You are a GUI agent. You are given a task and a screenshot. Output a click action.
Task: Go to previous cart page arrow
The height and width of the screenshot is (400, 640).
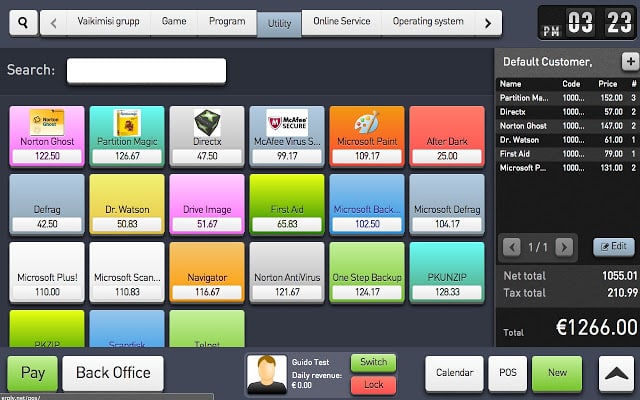[x=511, y=247]
